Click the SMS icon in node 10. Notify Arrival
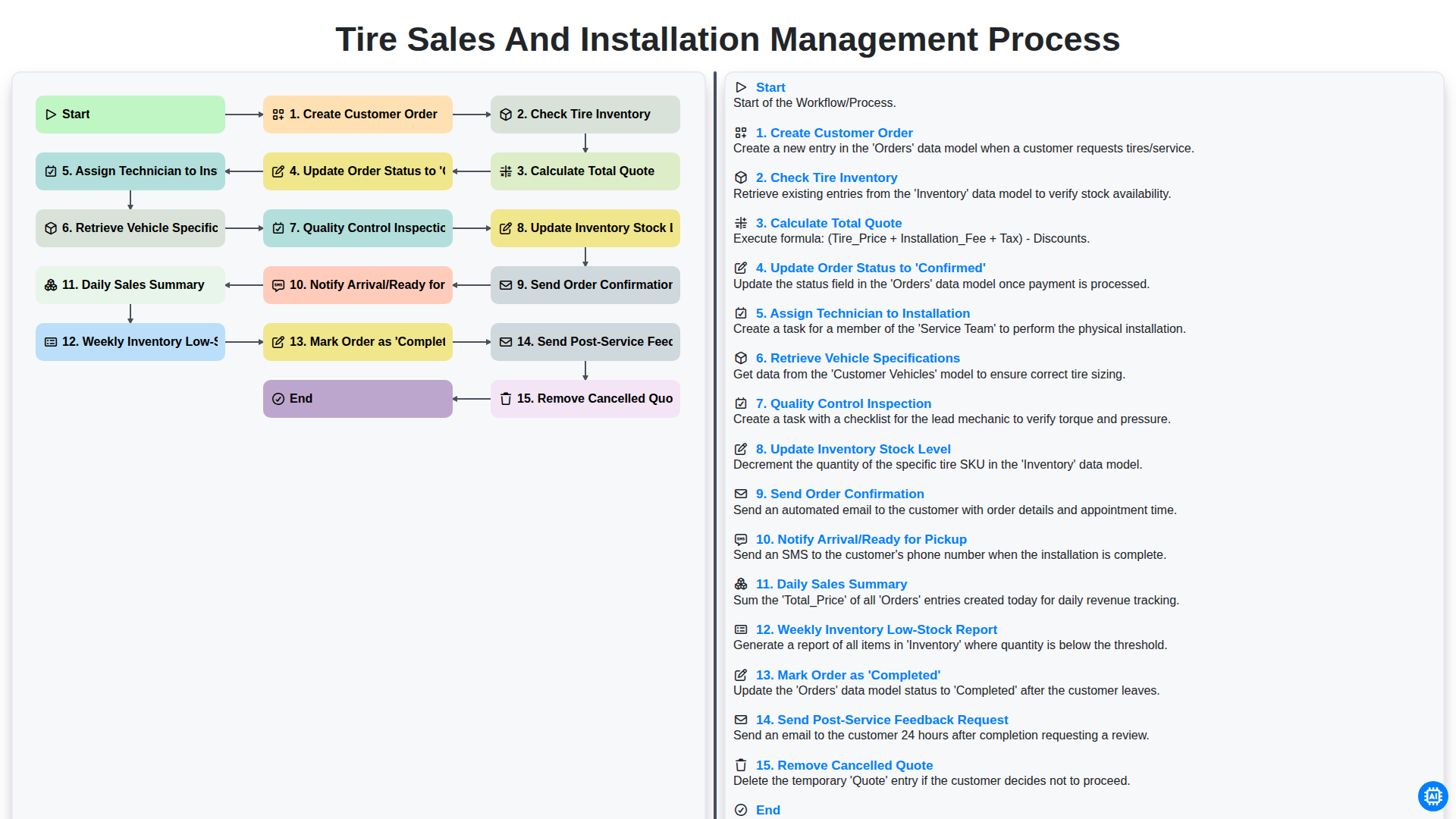This screenshot has height=819, width=1456. 278,285
